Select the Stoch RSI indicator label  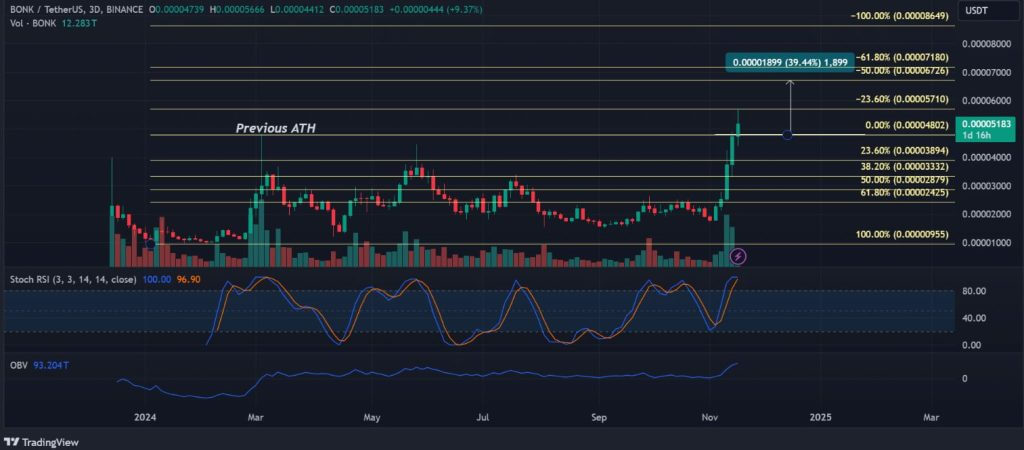coord(72,279)
